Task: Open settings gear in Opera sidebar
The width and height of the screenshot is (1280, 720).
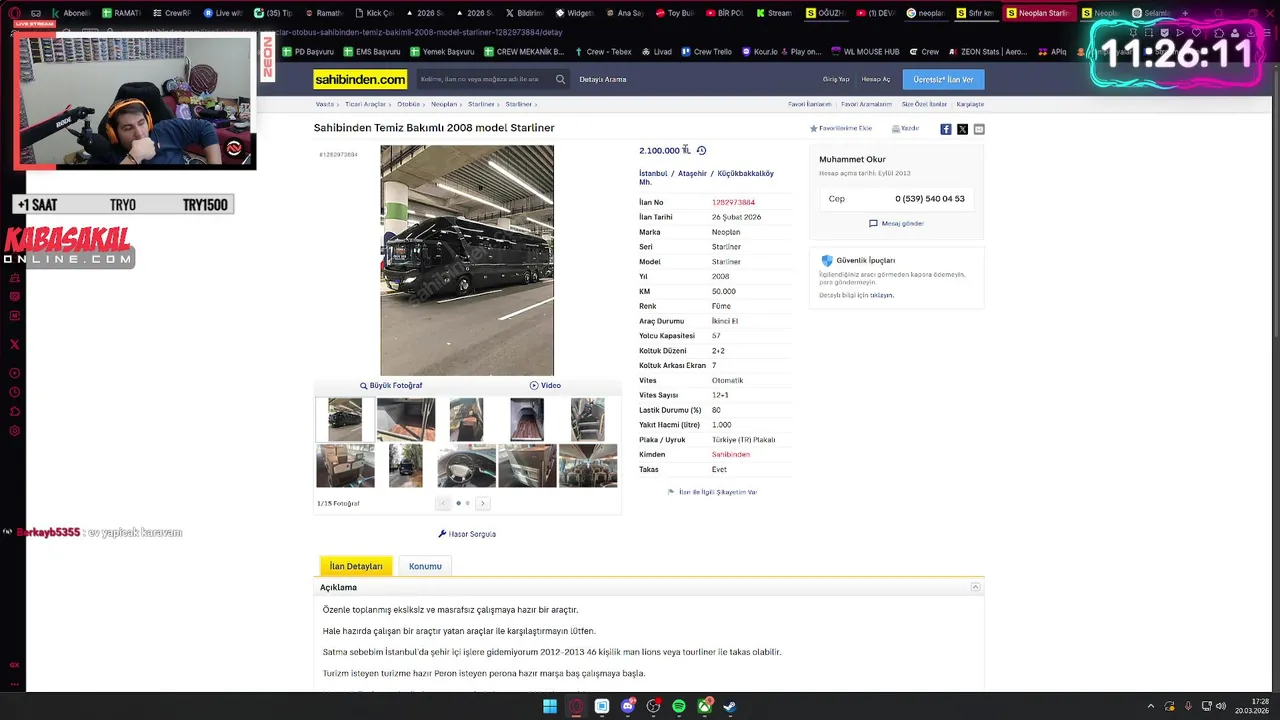Action: pyautogui.click(x=14, y=431)
